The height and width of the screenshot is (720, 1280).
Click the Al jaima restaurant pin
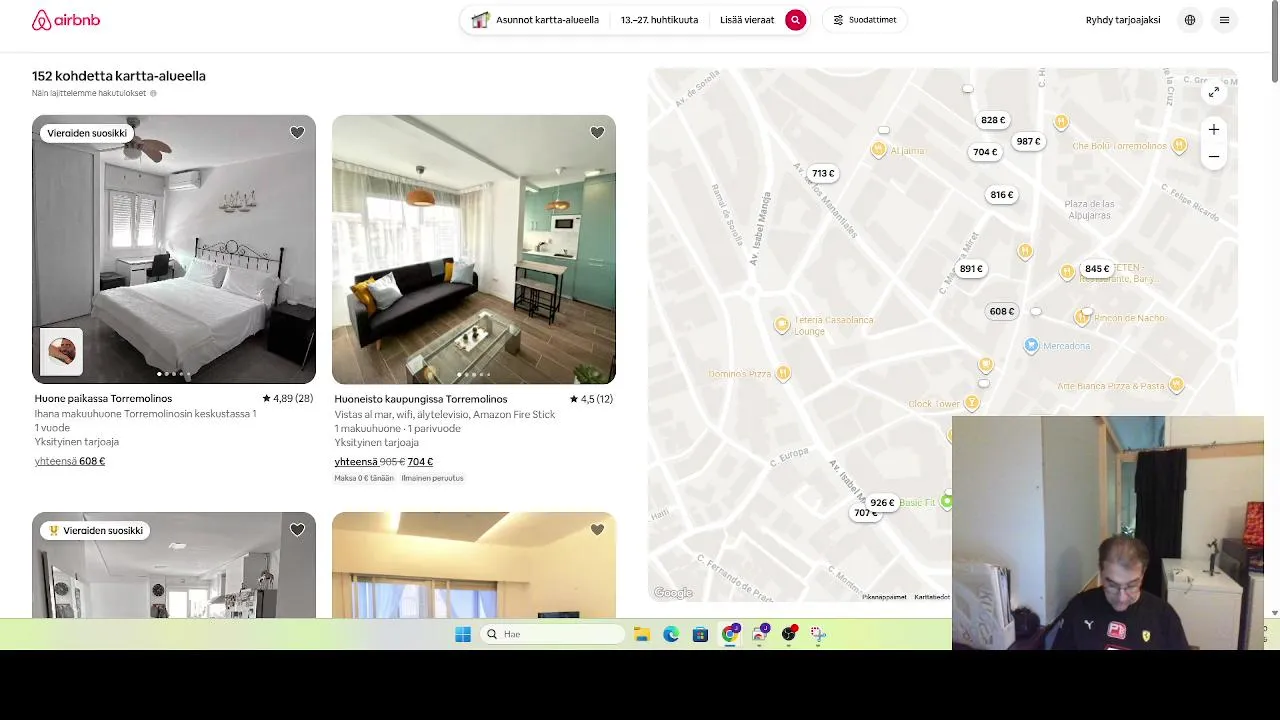point(878,150)
